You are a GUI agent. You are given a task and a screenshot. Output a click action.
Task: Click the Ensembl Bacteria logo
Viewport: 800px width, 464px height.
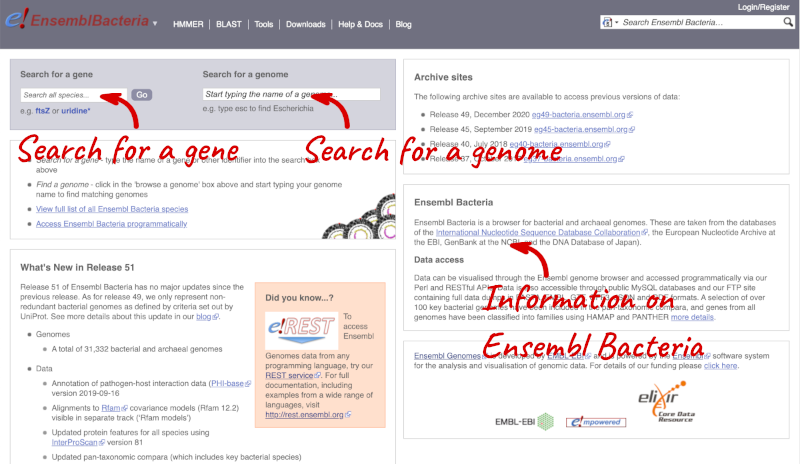[x=77, y=20]
